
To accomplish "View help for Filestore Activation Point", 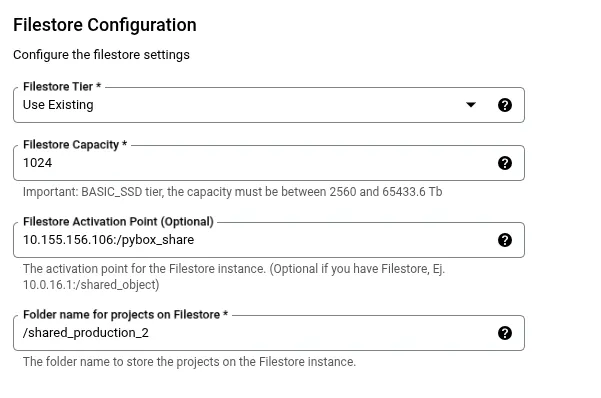I will (x=504, y=240).
